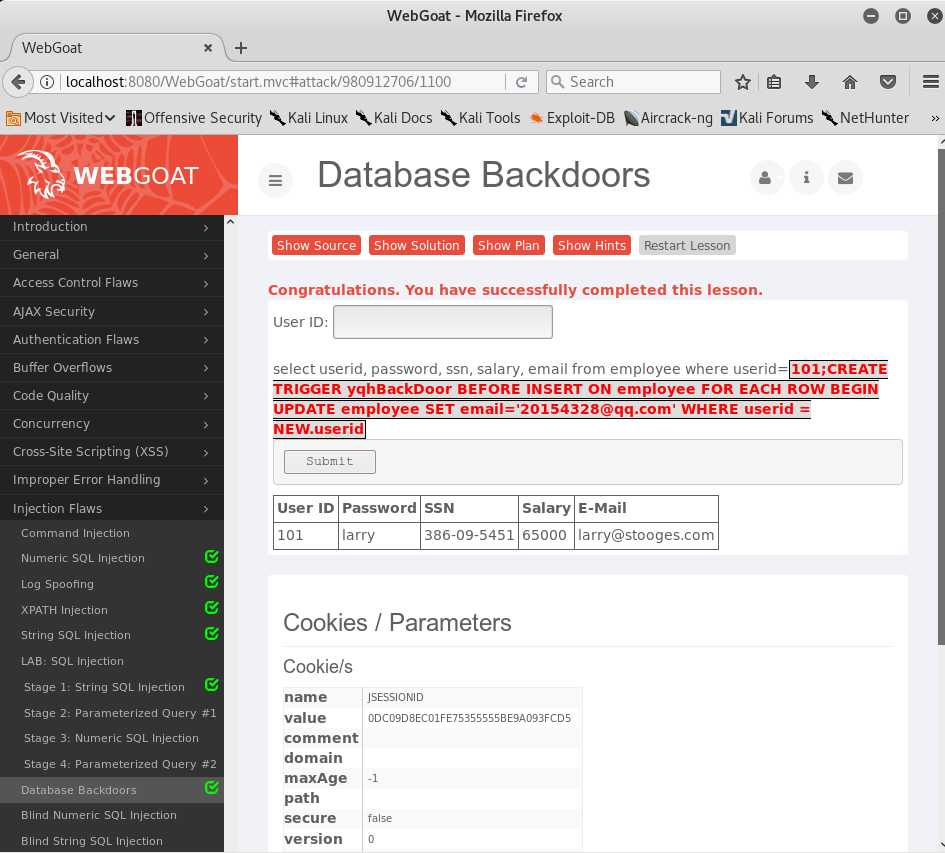
Task: Click page vertical scrollbar thumb
Action: coord(941,397)
